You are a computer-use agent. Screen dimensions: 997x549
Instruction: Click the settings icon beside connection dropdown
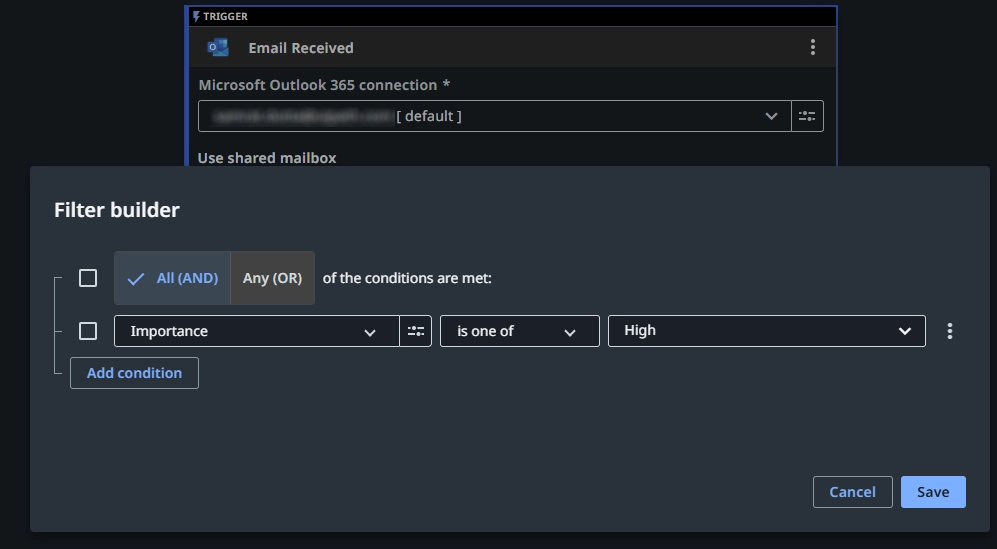[807, 116]
